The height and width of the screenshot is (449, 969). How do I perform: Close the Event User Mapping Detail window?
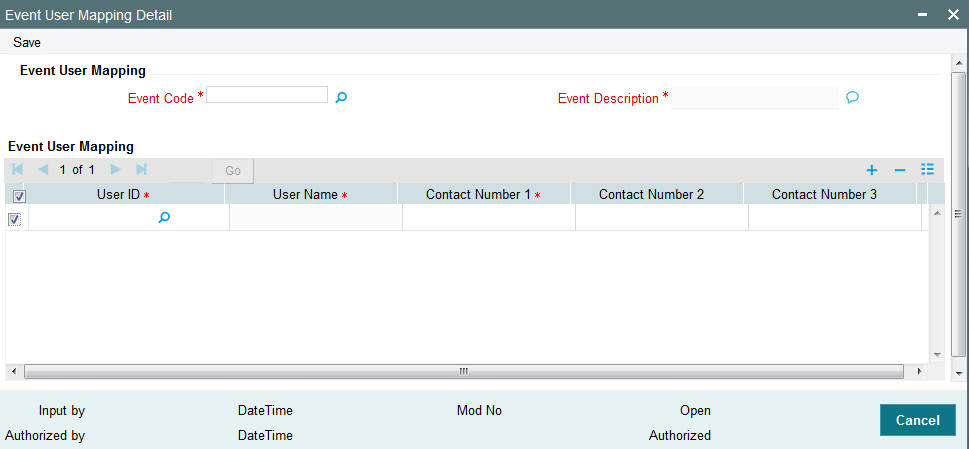coord(953,15)
